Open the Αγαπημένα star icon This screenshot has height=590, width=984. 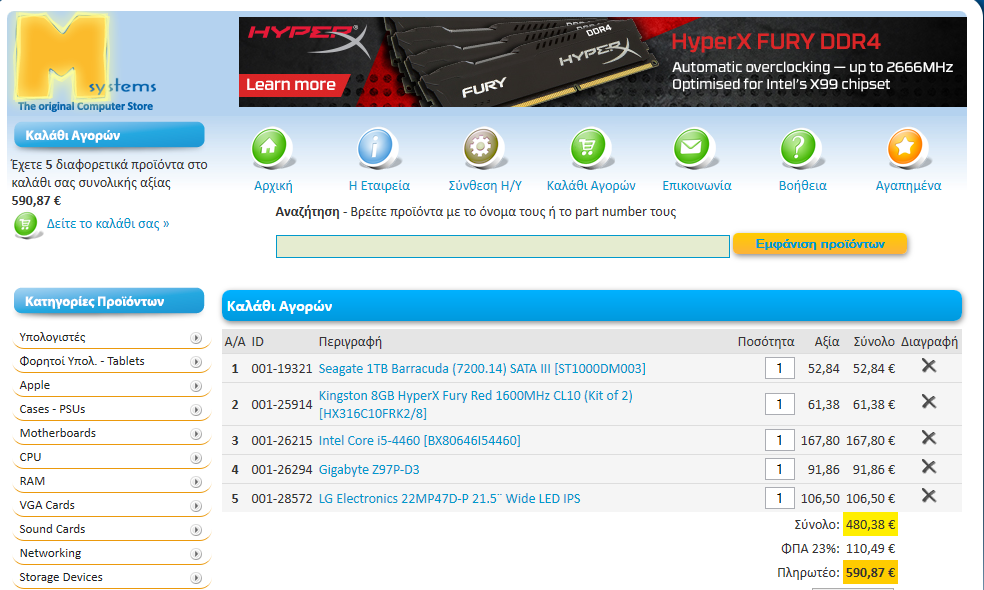[x=906, y=148]
